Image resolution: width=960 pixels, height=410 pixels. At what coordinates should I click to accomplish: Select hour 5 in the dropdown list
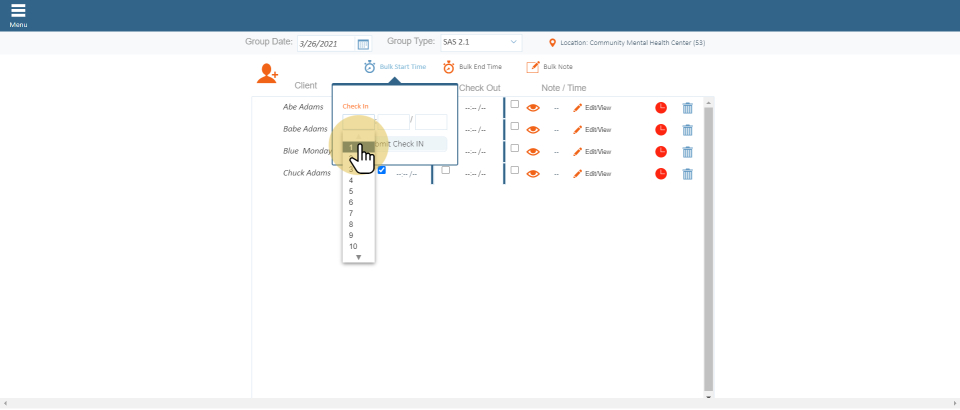[351, 191]
